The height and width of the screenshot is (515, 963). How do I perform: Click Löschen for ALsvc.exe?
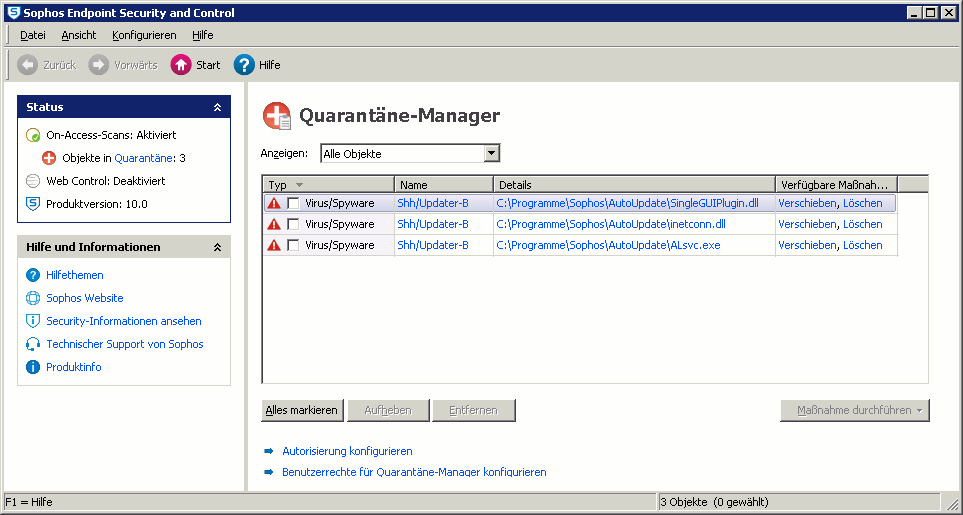(x=862, y=245)
